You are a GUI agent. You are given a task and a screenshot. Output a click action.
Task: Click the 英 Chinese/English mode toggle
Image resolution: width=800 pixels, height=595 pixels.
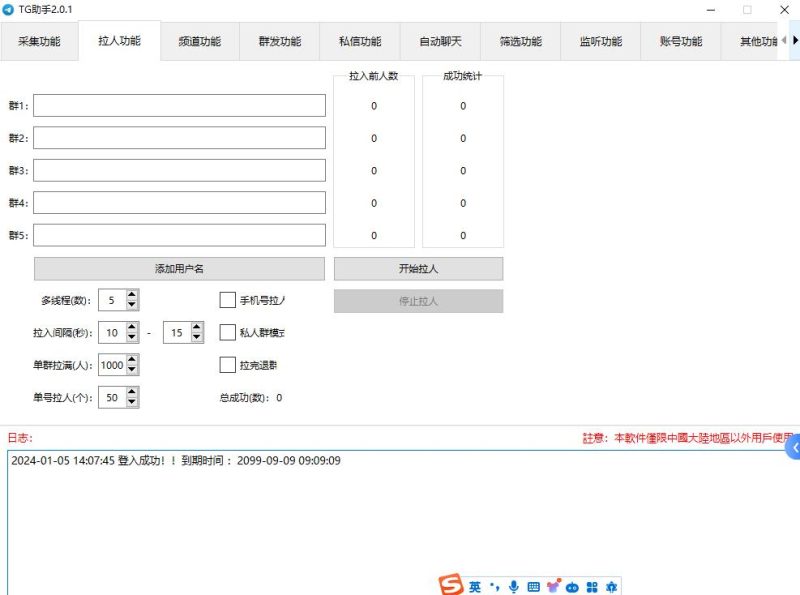(x=474, y=584)
